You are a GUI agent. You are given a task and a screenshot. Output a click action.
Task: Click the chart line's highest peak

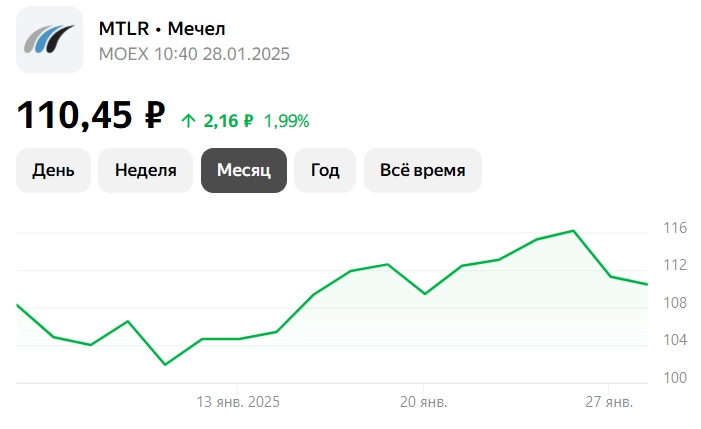[x=573, y=231]
